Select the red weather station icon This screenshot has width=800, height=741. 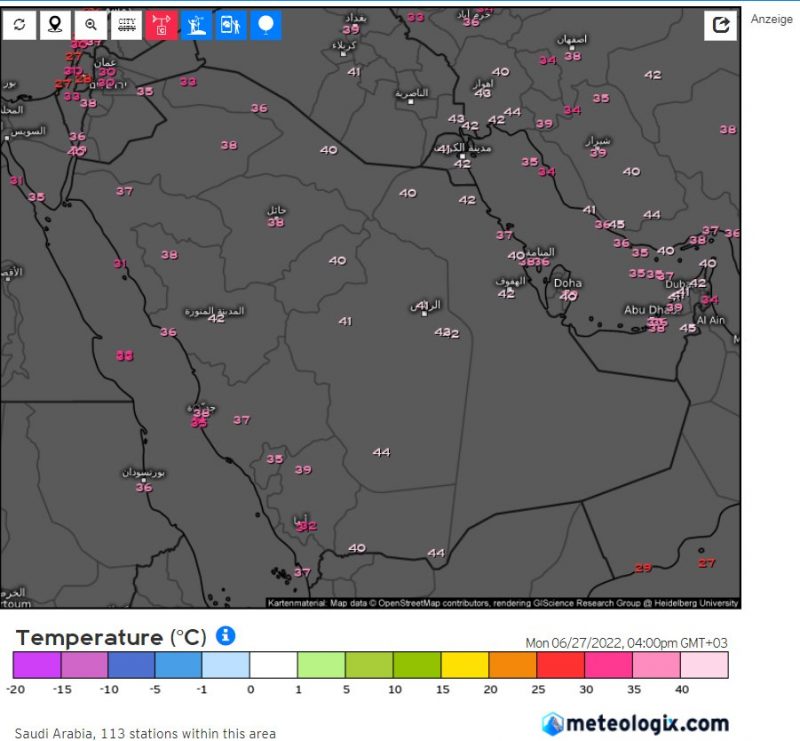coord(162,25)
